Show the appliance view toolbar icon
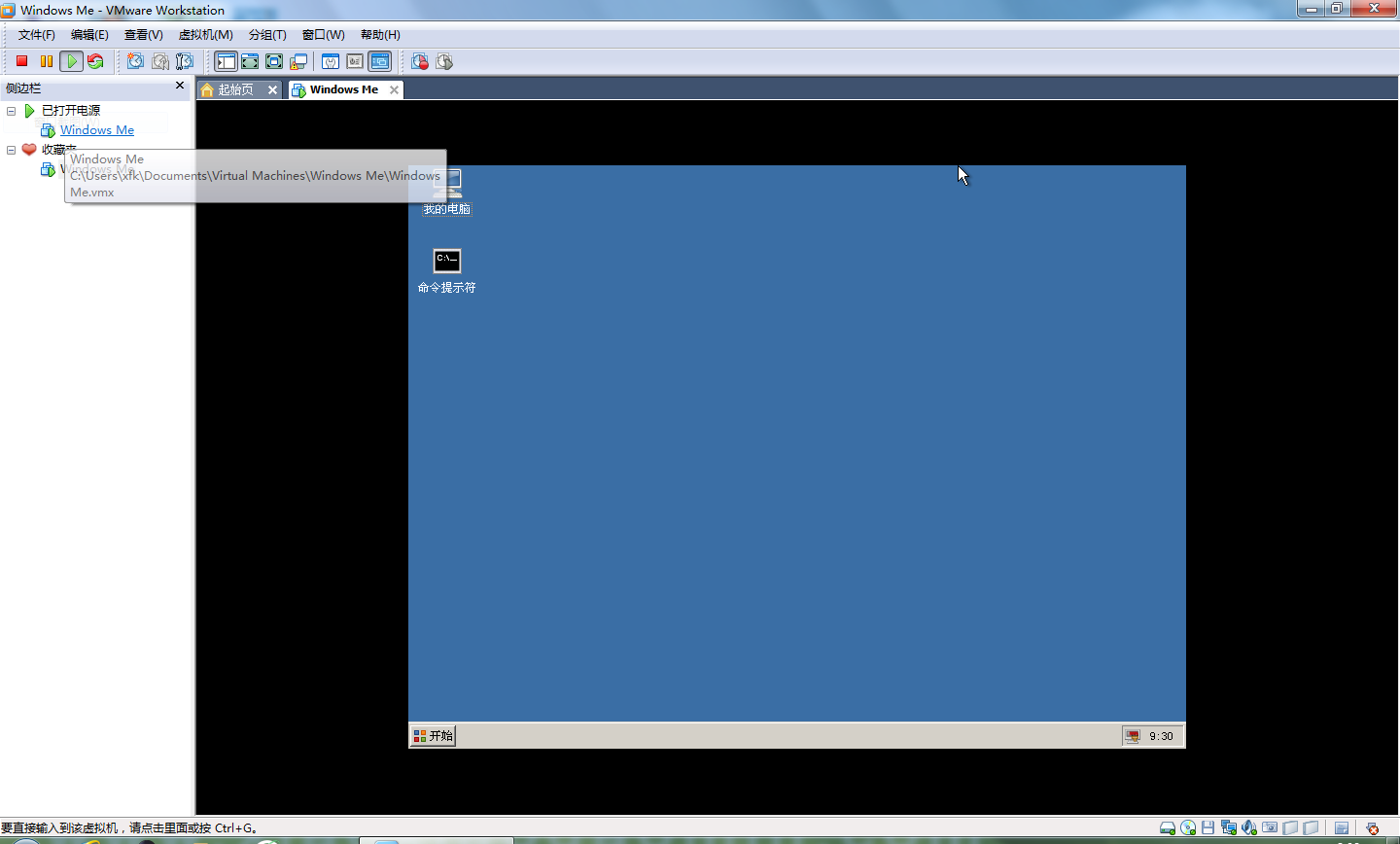This screenshot has width=1400, height=844. (x=355, y=61)
